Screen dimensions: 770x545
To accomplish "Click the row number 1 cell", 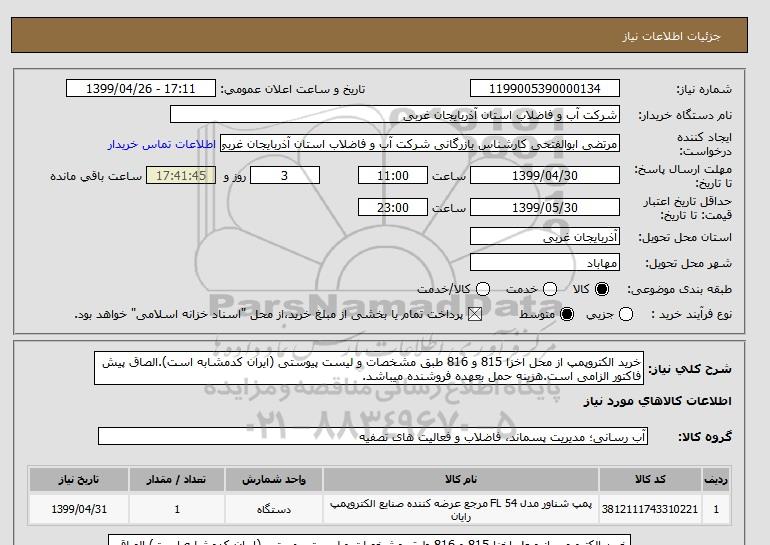I will [716, 509].
